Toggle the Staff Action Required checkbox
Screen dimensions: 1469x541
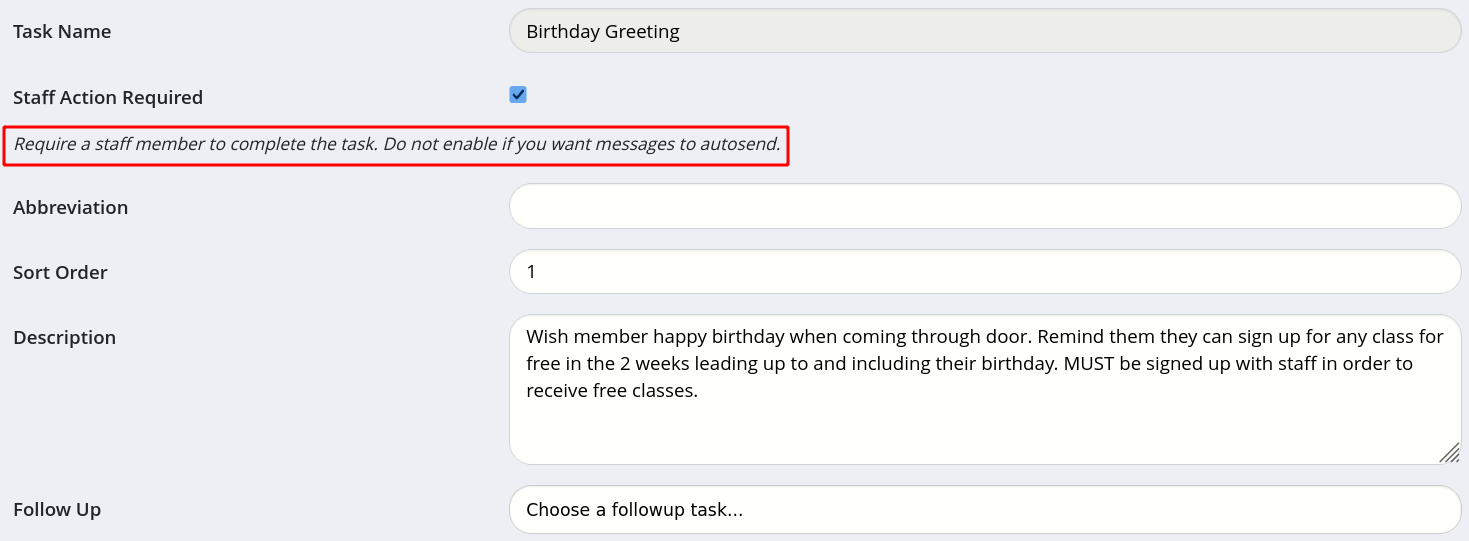[518, 95]
